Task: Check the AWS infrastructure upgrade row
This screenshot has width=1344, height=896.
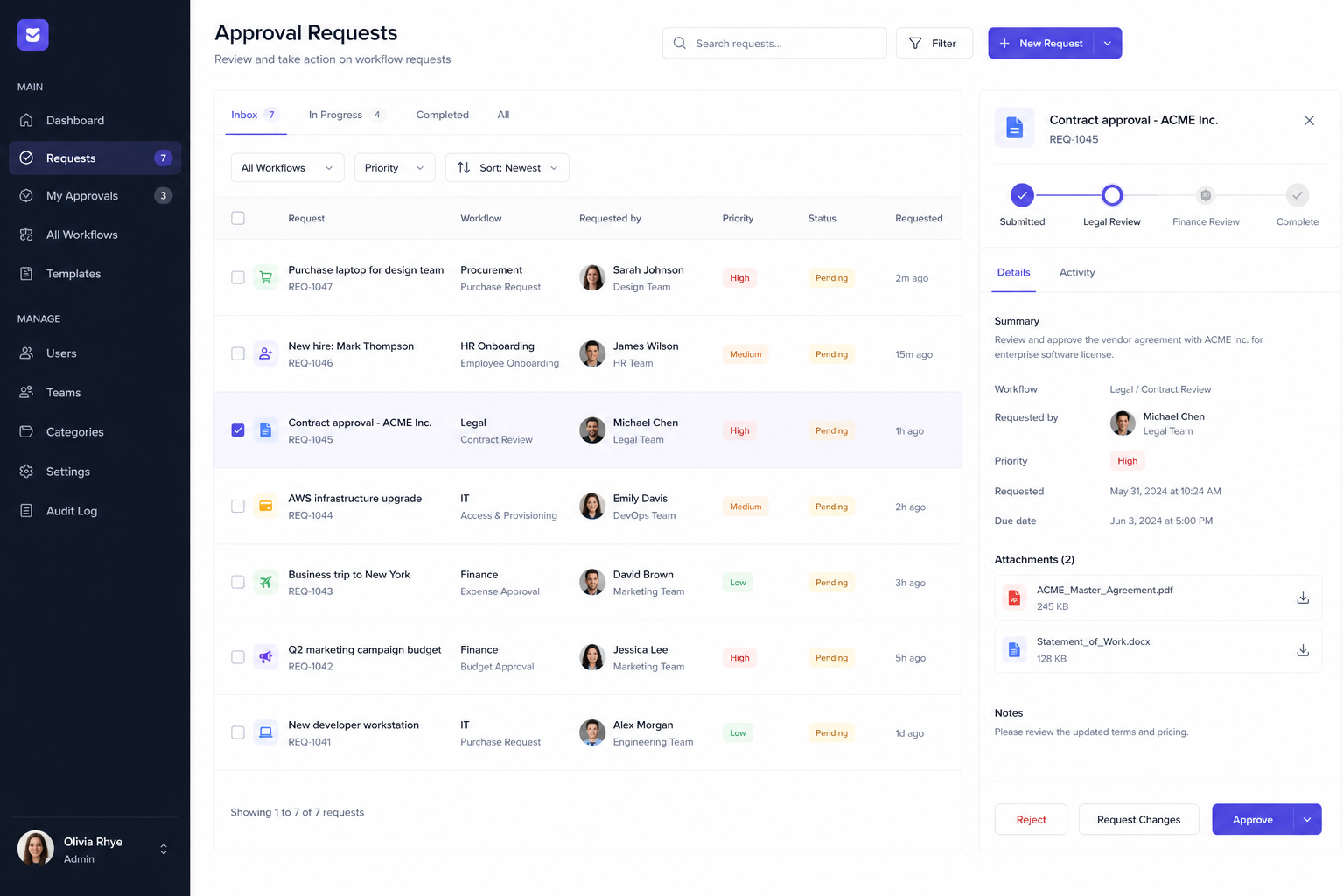Action: 238,507
